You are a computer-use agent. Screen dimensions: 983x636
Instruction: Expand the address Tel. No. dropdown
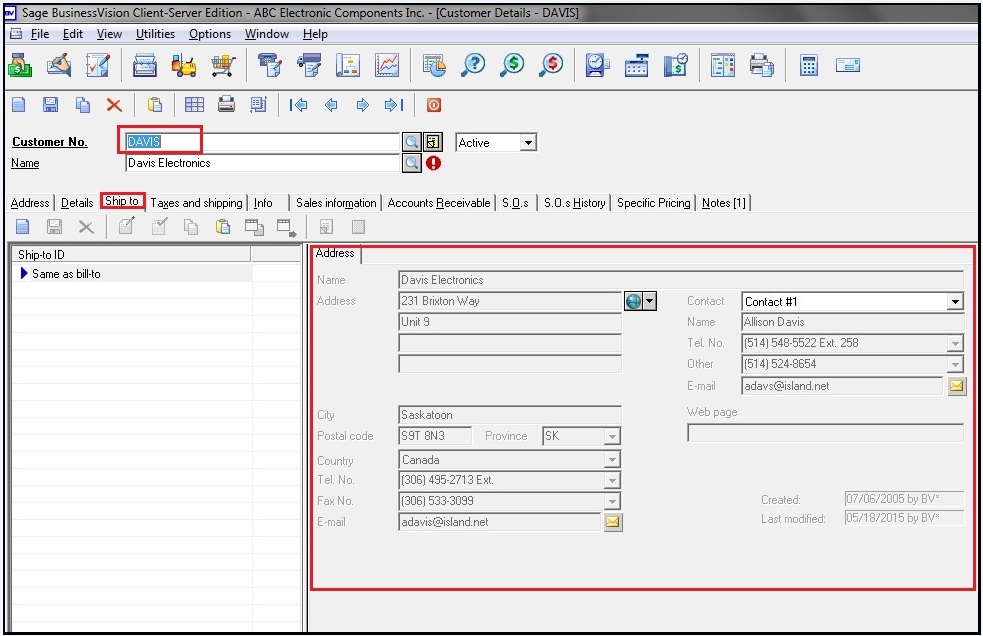[x=612, y=480]
